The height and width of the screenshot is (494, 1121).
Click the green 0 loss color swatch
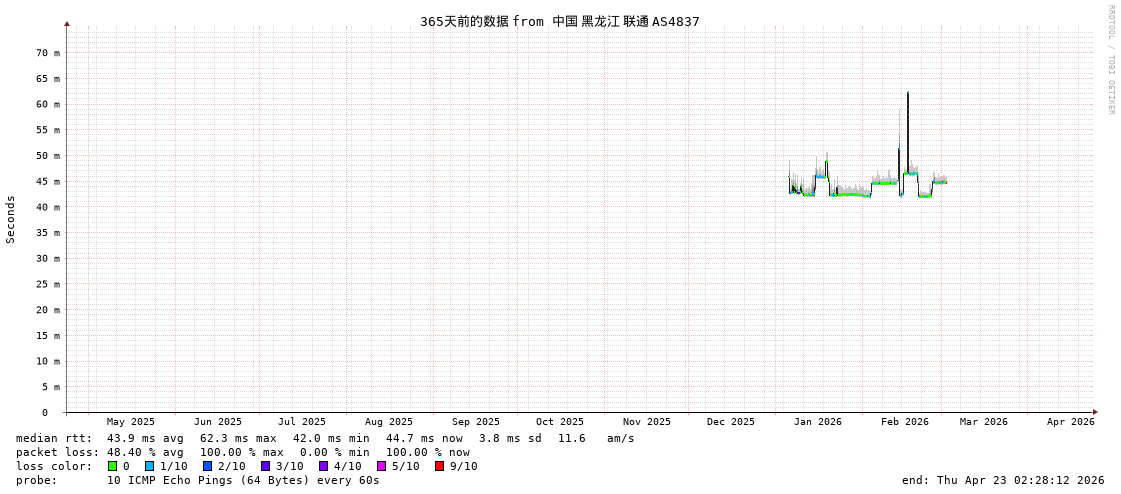pyautogui.click(x=113, y=466)
